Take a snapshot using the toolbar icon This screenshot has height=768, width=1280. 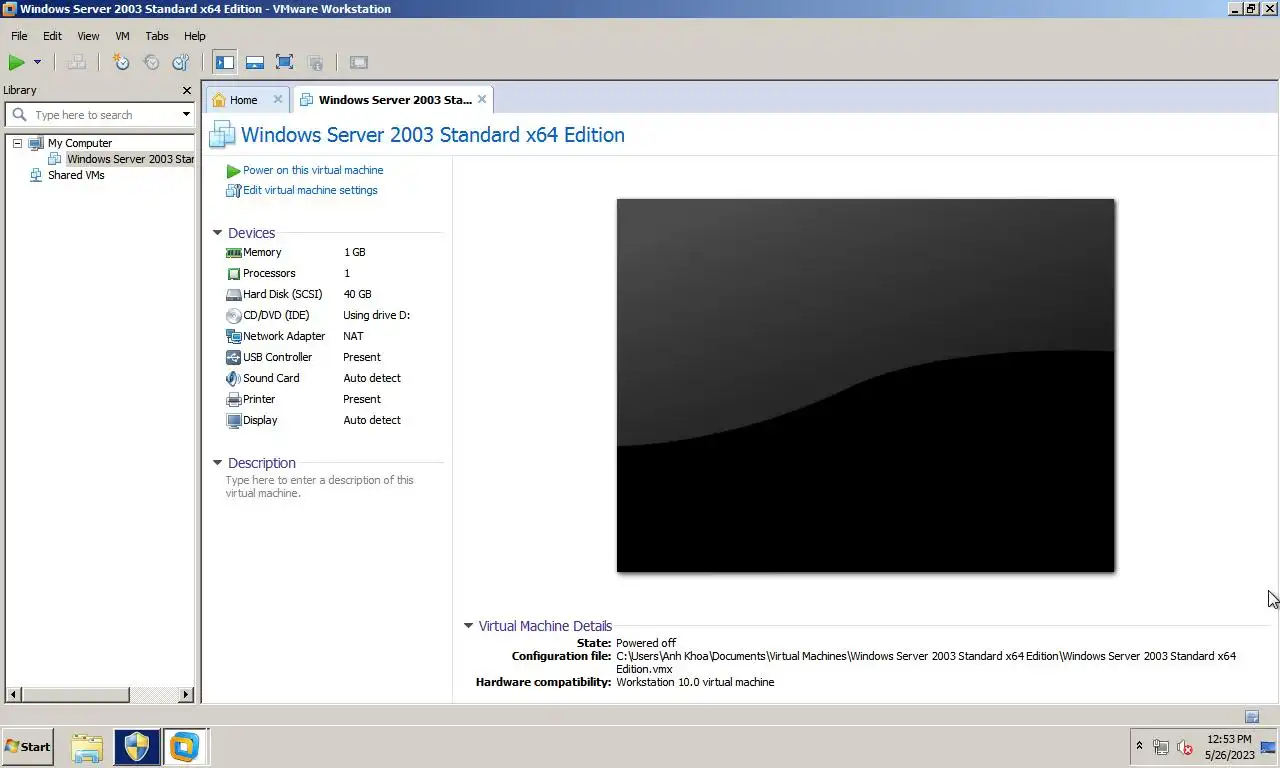click(x=121, y=62)
